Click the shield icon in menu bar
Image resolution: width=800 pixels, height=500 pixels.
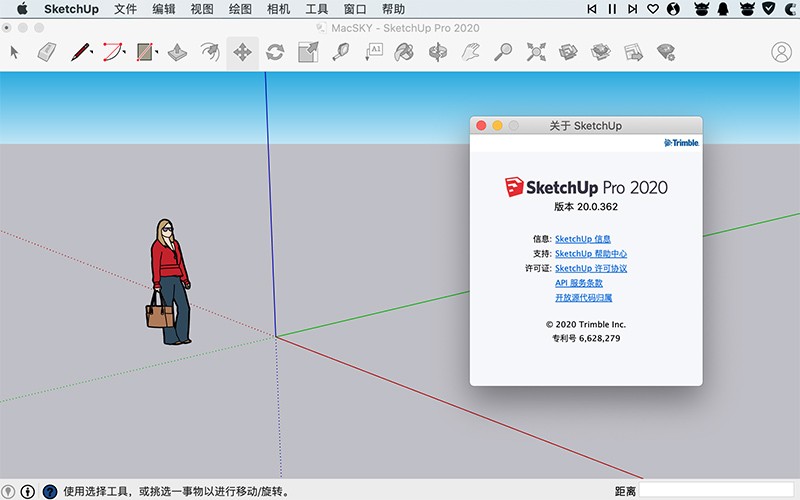point(768,8)
